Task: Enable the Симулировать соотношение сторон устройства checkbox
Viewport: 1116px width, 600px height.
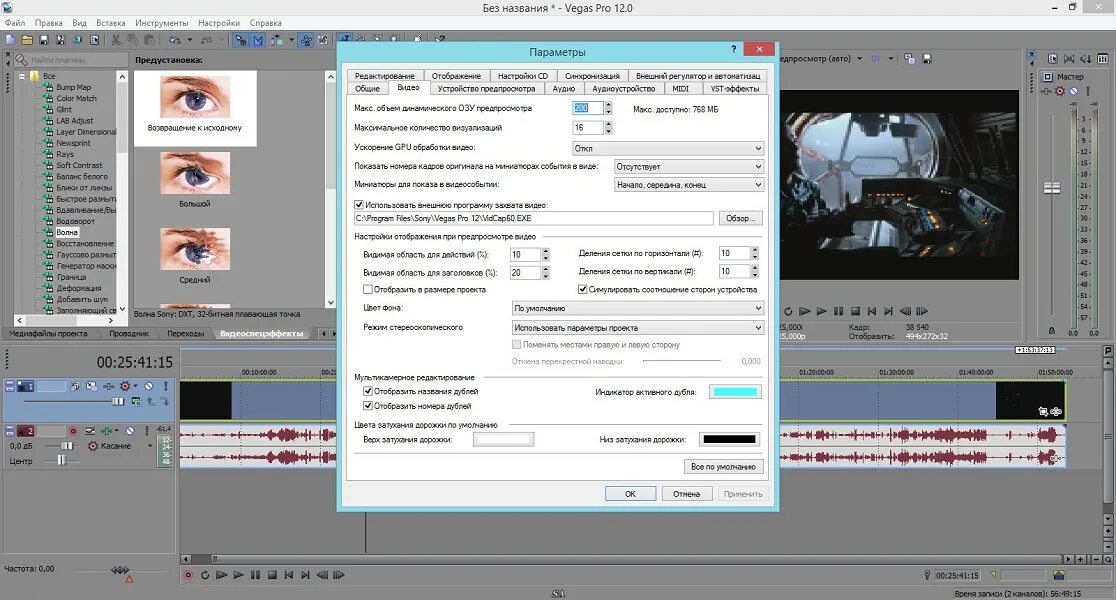Action: pyautogui.click(x=583, y=290)
